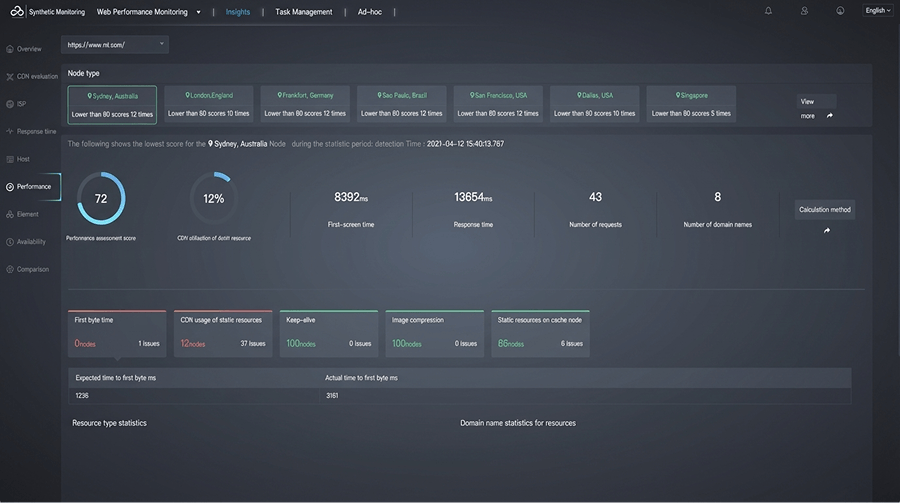
Task: Open the user account icon
Action: (804, 11)
